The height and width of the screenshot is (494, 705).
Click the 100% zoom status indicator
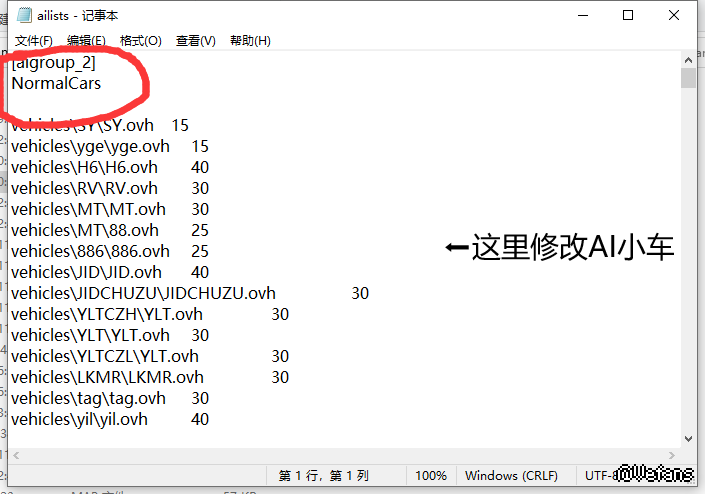click(430, 475)
